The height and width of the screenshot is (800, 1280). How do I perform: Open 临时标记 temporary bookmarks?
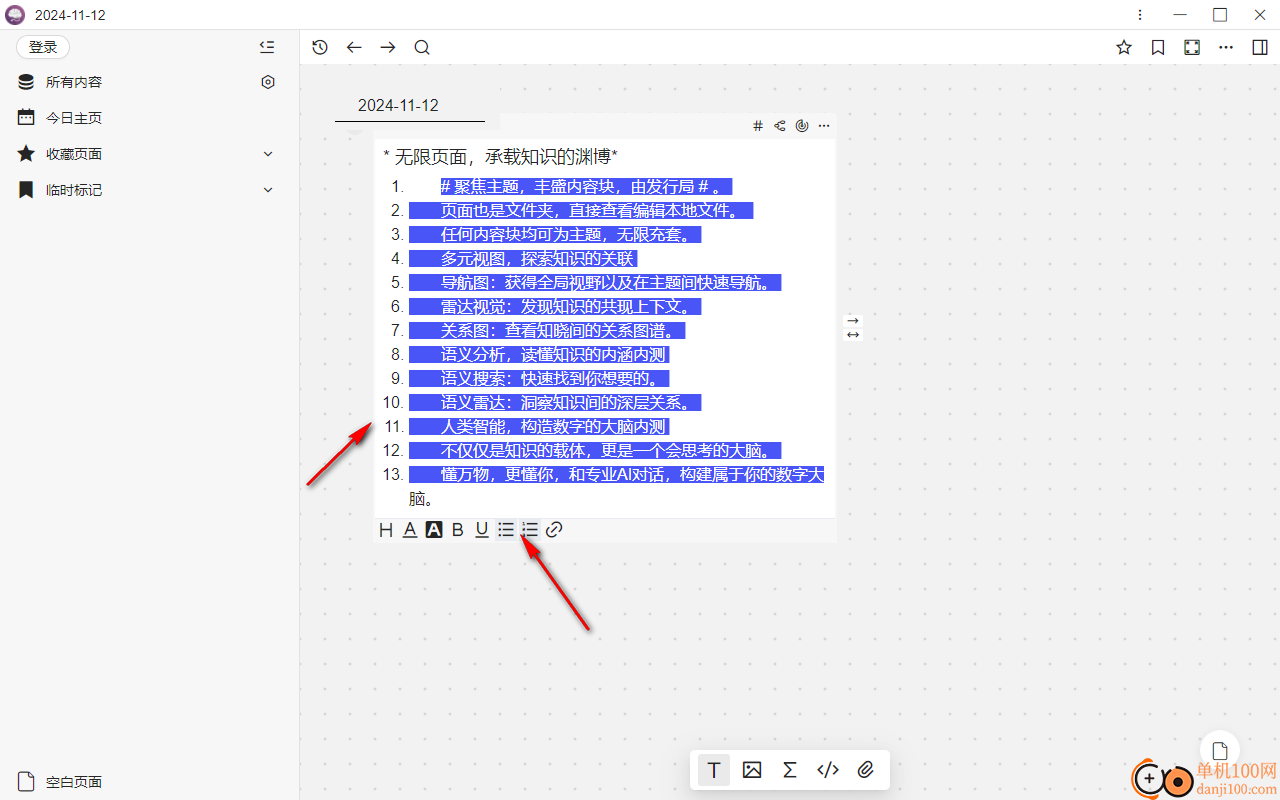[x=74, y=190]
